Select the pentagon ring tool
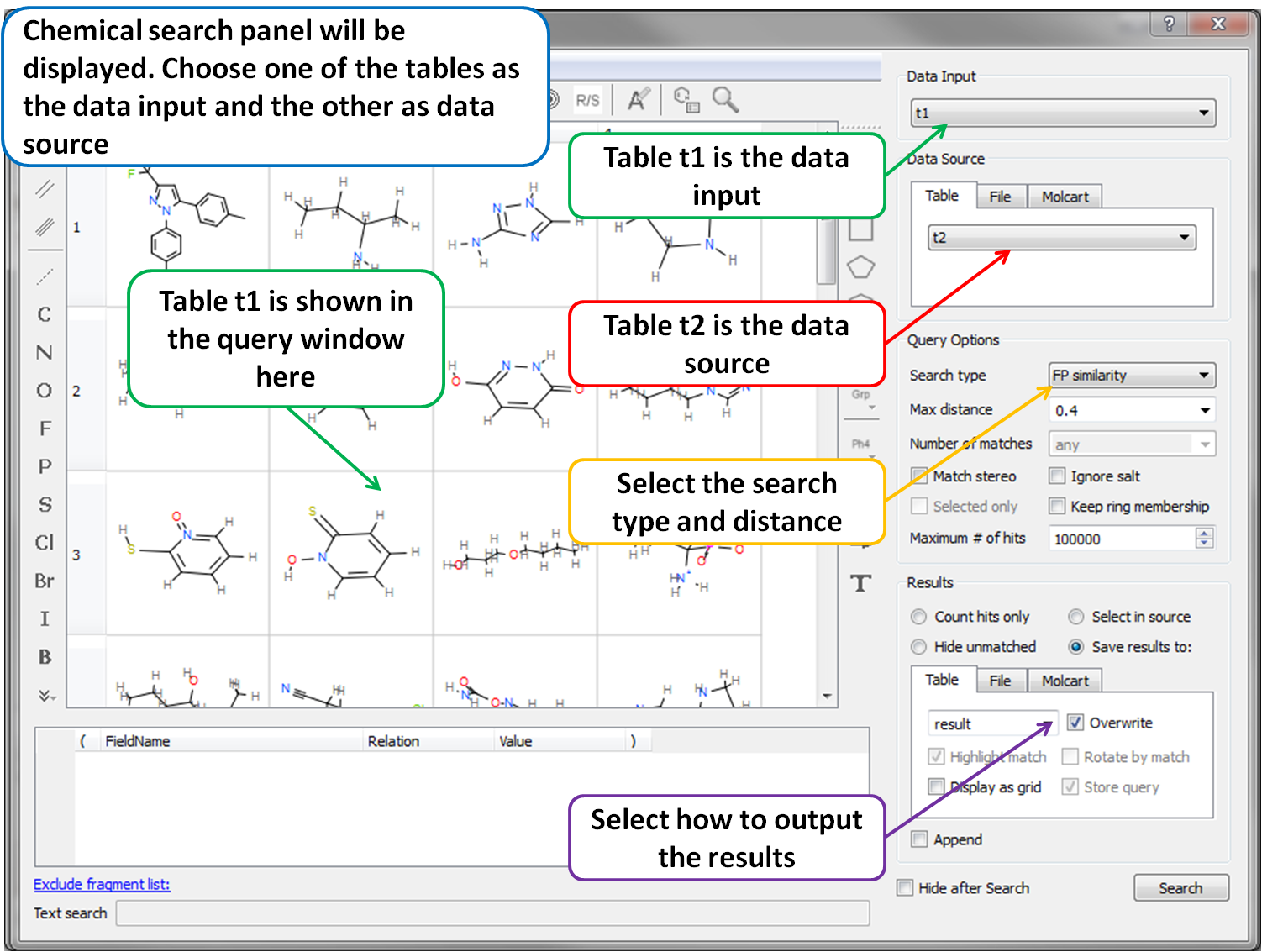This screenshot has width=1262, height=952. coord(860,267)
